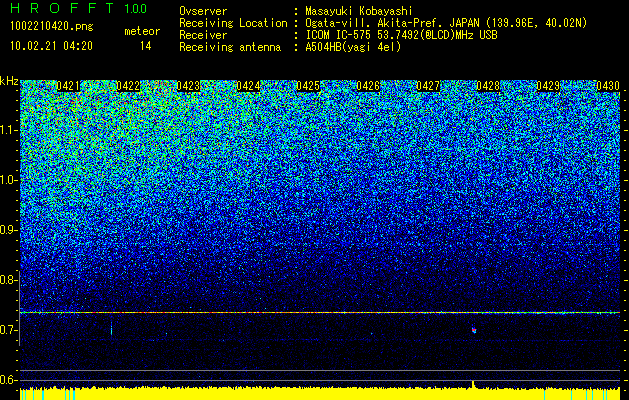The height and width of the screenshot is (400, 629).
Task: Click the 0427 time marker
Action: tap(428, 86)
